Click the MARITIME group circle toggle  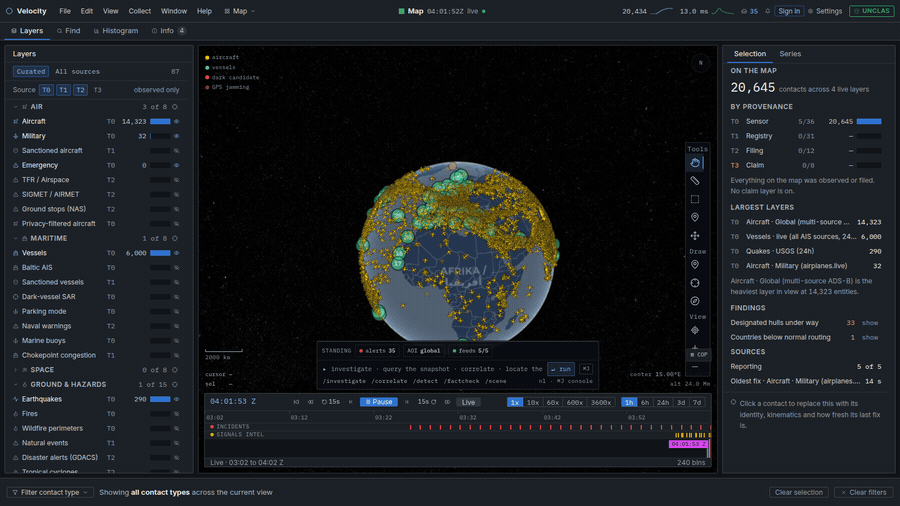coord(175,238)
